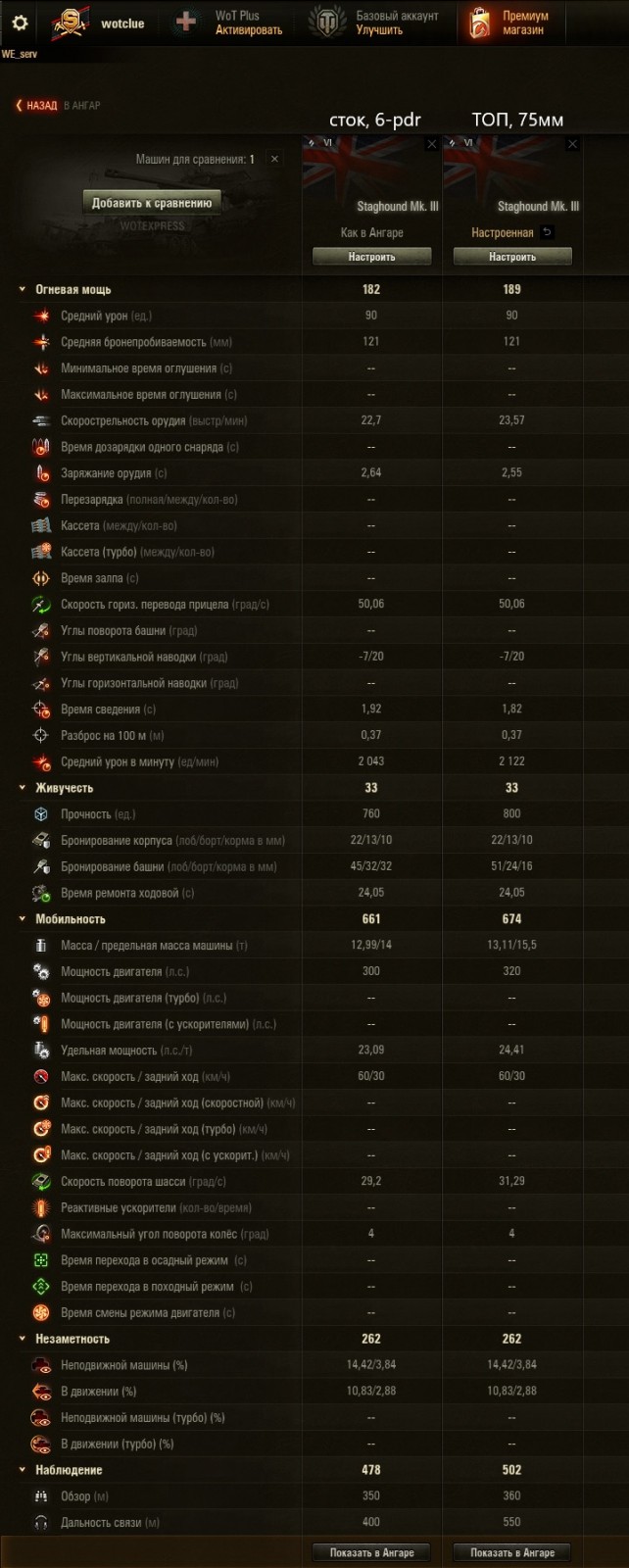Remove the second Staghound Mk. III column
Screen dimensions: 629x1568
[573, 144]
